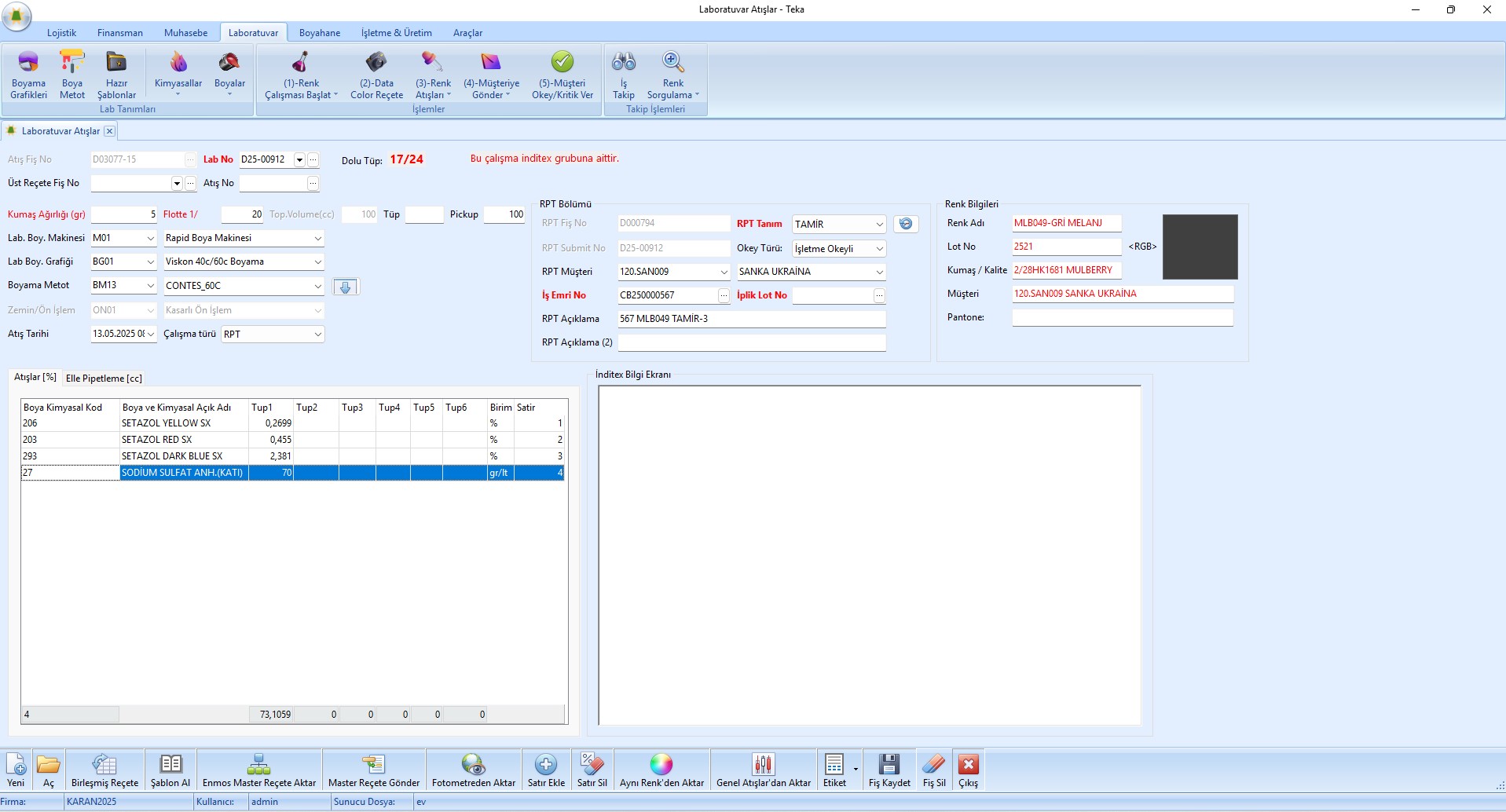Open Atış Tarihi date dropdown
This screenshot has height=812, width=1506.
pos(151,334)
